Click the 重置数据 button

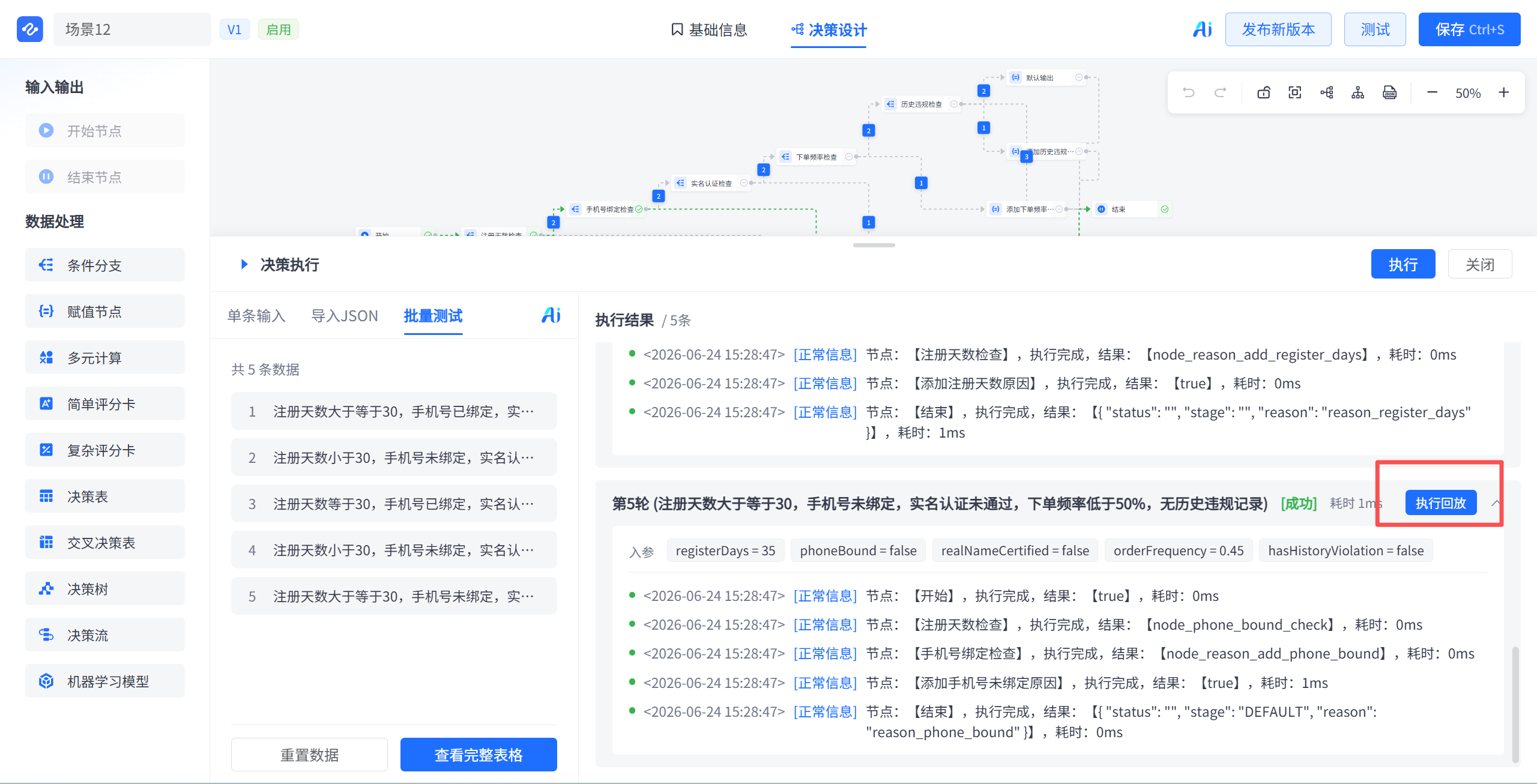pyautogui.click(x=309, y=755)
